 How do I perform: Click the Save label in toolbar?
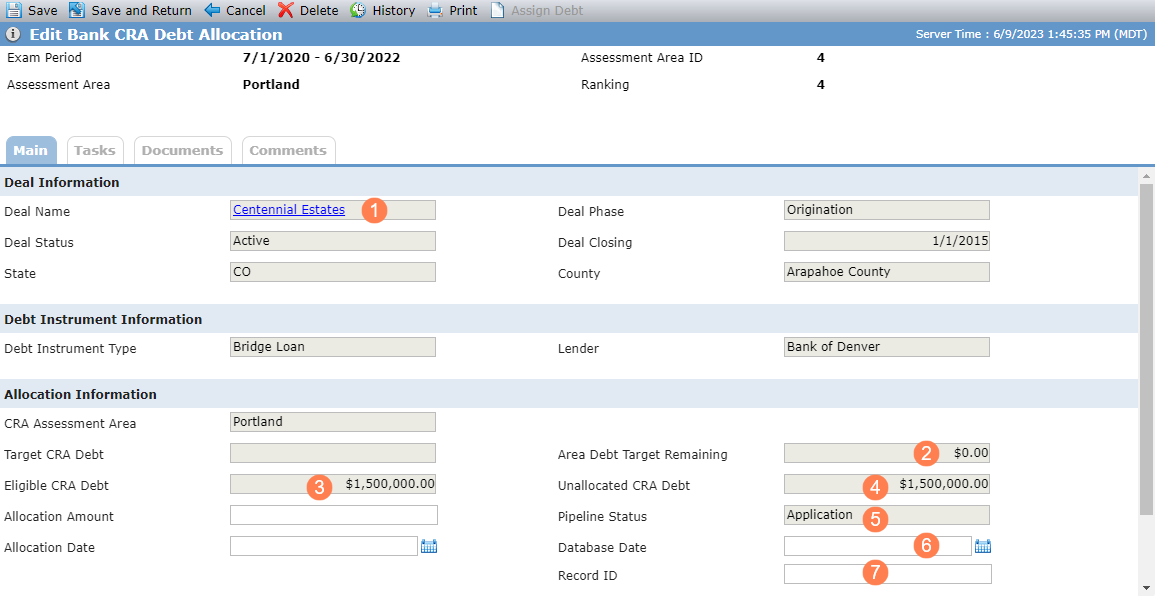click(43, 11)
